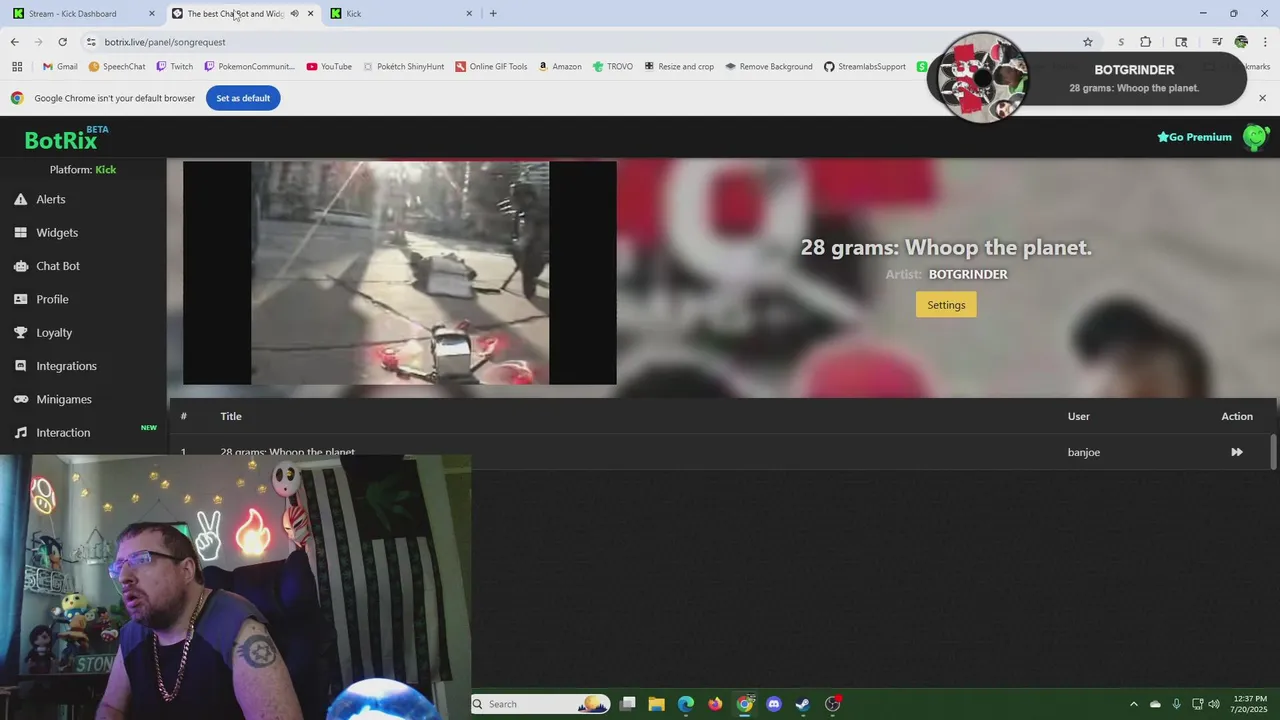Open the Gmail bookmark
Screen dimensions: 1280x720
click(x=59, y=67)
